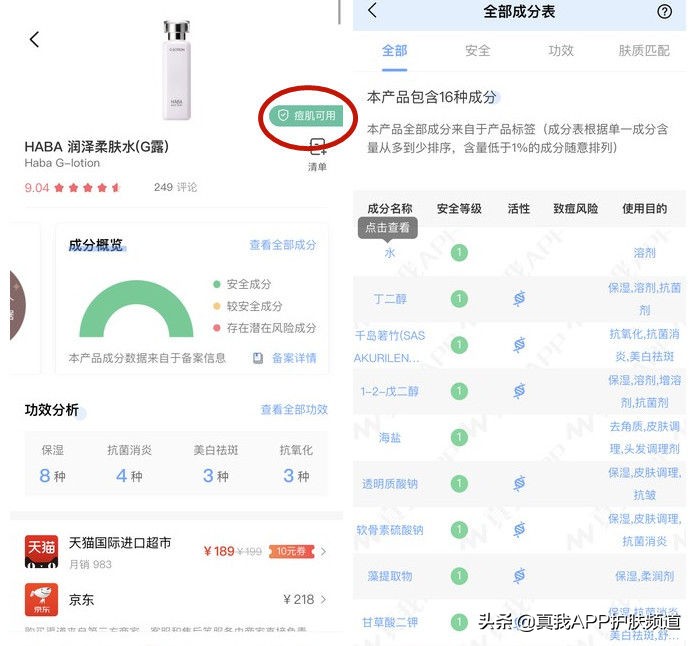Switch to the 功效 tab
The image size is (696, 646).
pyautogui.click(x=561, y=51)
